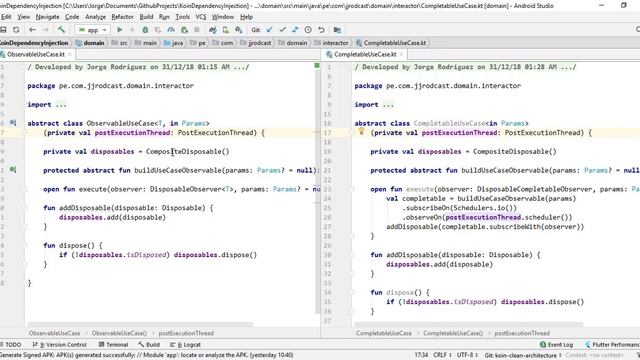Click the Synchronize refresh icon
Viewport: 640px width, 360px height.
pyautogui.click(x=16, y=30)
